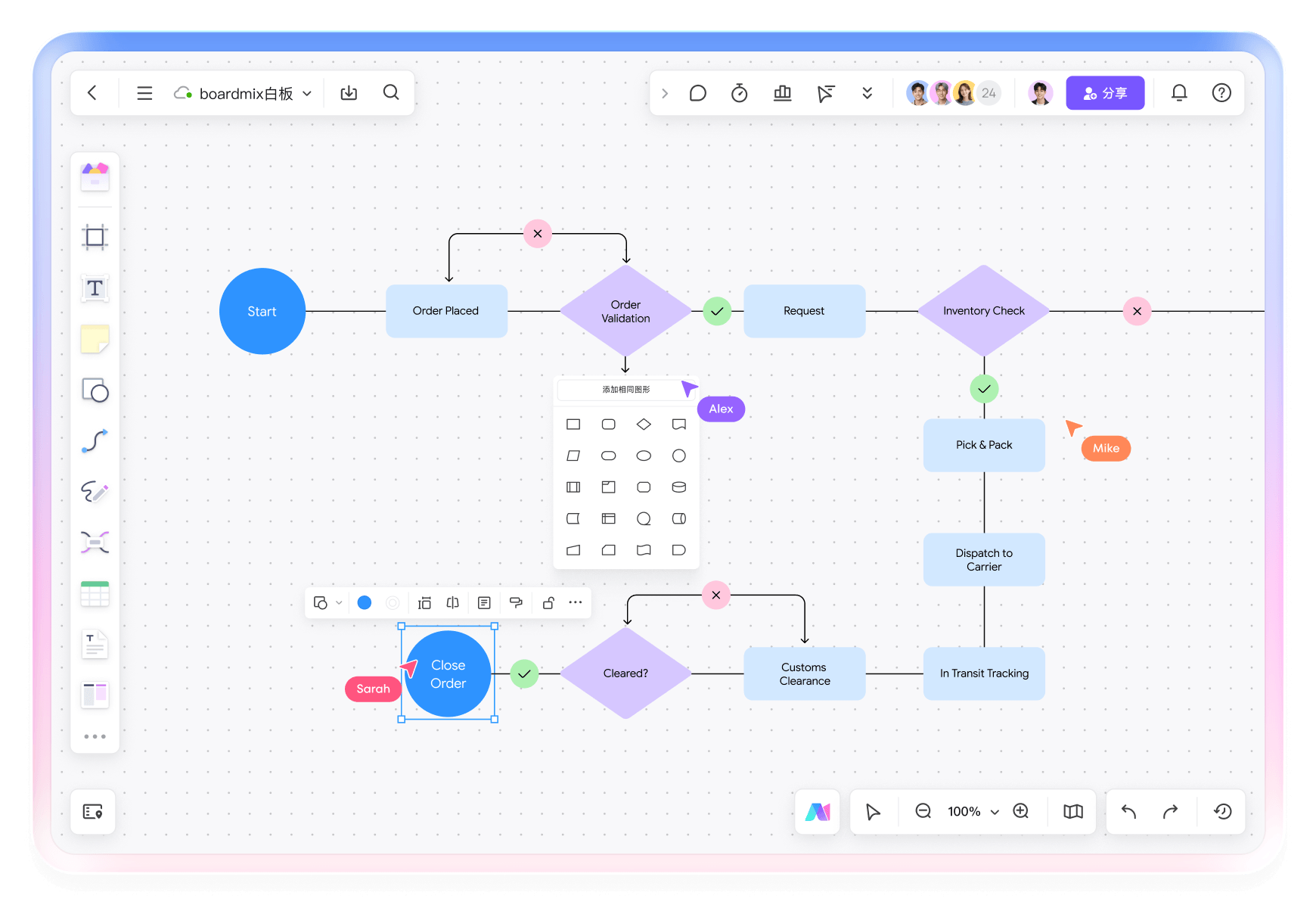Click the blue fill color swatch
The height and width of the screenshot is (905, 1316).
click(365, 603)
